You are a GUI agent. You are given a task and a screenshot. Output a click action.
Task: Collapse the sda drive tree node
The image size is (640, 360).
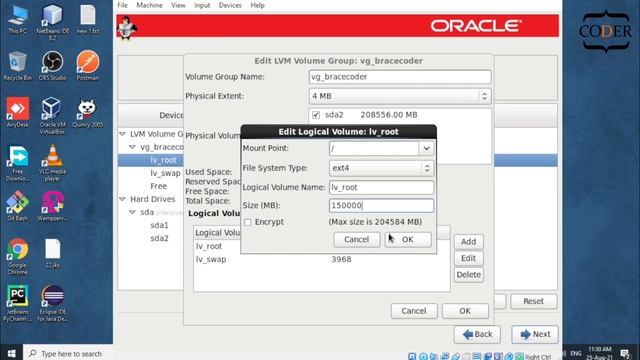[x=132, y=212]
